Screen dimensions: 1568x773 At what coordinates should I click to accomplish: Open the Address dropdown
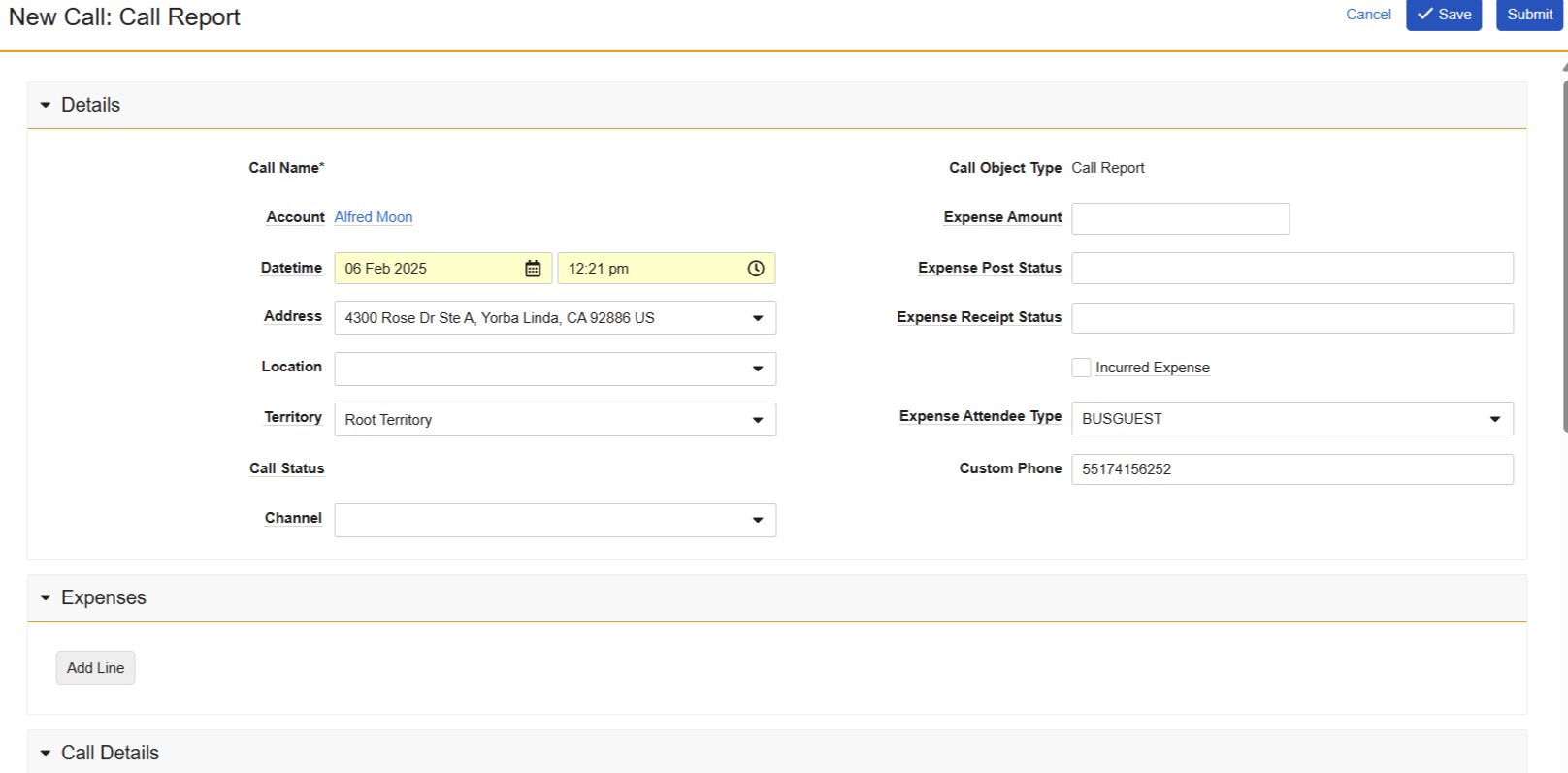point(757,318)
